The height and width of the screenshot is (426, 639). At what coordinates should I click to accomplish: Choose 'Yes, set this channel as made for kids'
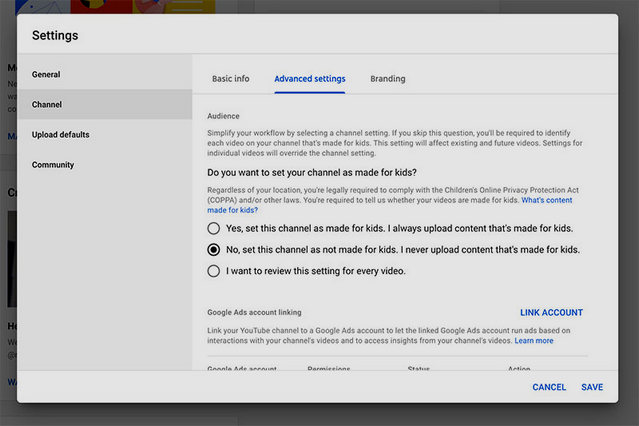click(214, 228)
